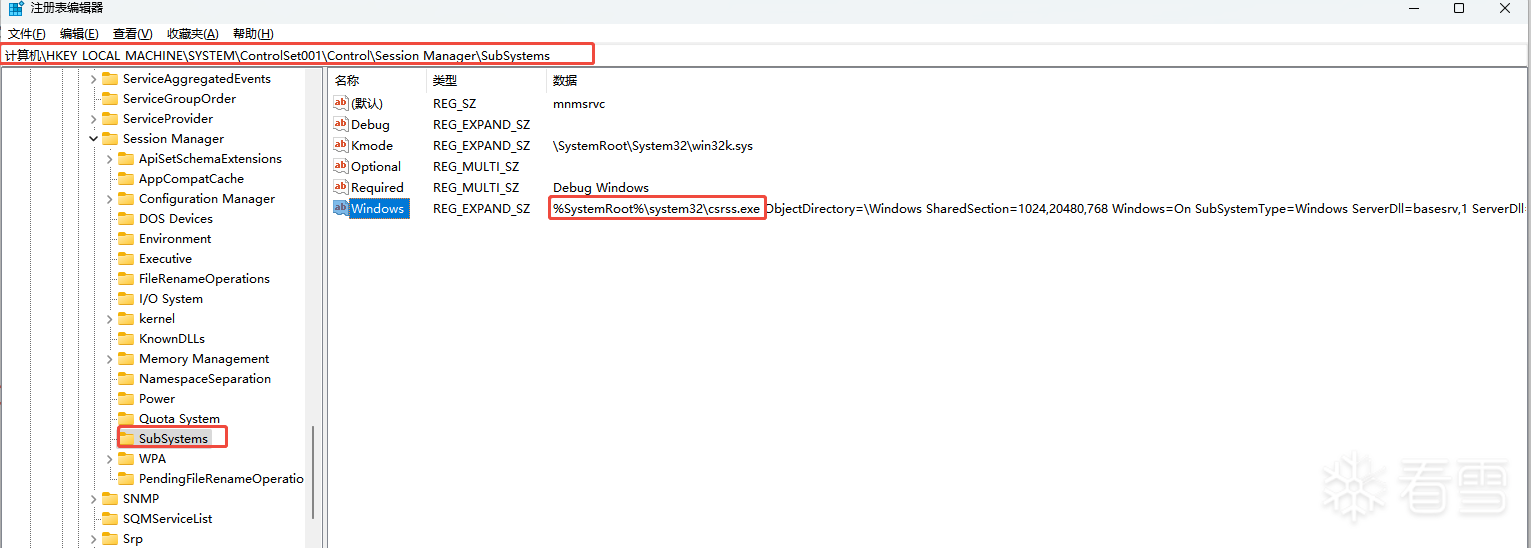Select the ServiceGroupOrder folder icon
The image size is (1531, 548).
(110, 99)
